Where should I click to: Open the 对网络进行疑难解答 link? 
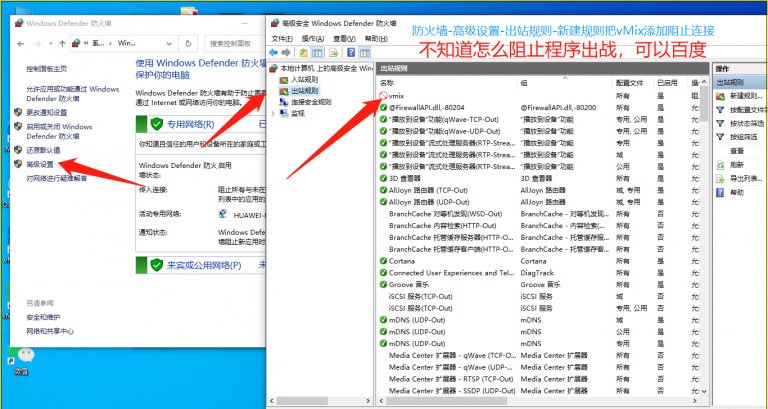[x=56, y=178]
